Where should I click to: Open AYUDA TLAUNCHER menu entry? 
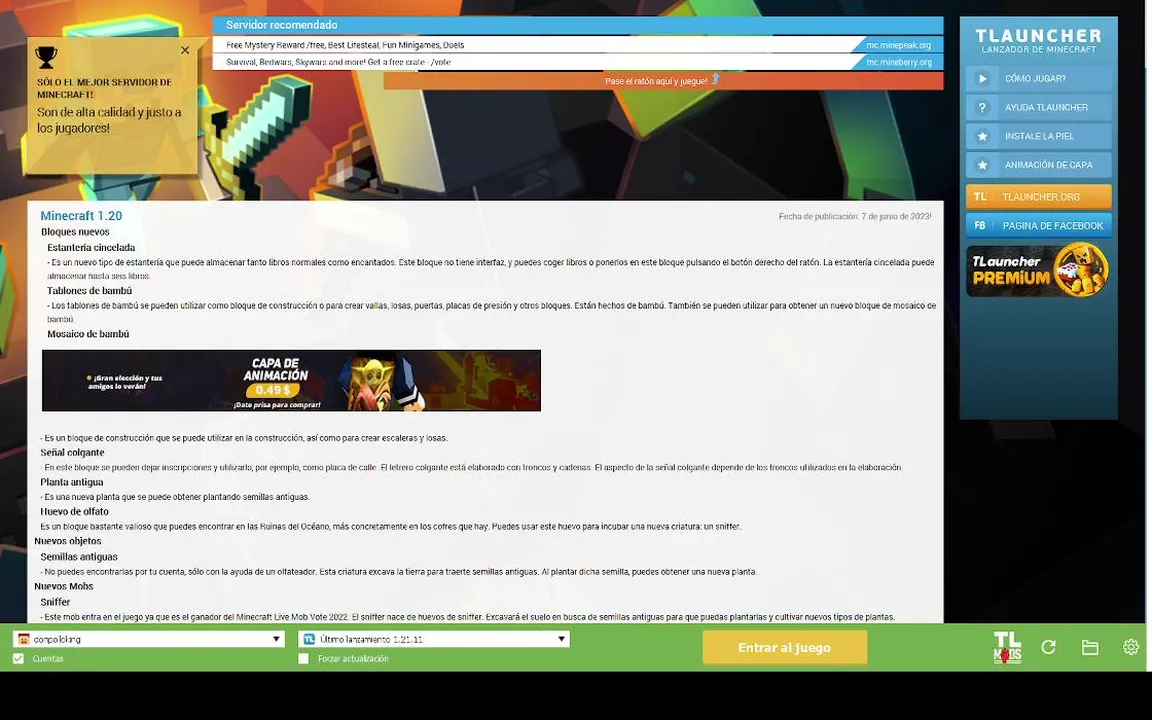coord(1038,107)
